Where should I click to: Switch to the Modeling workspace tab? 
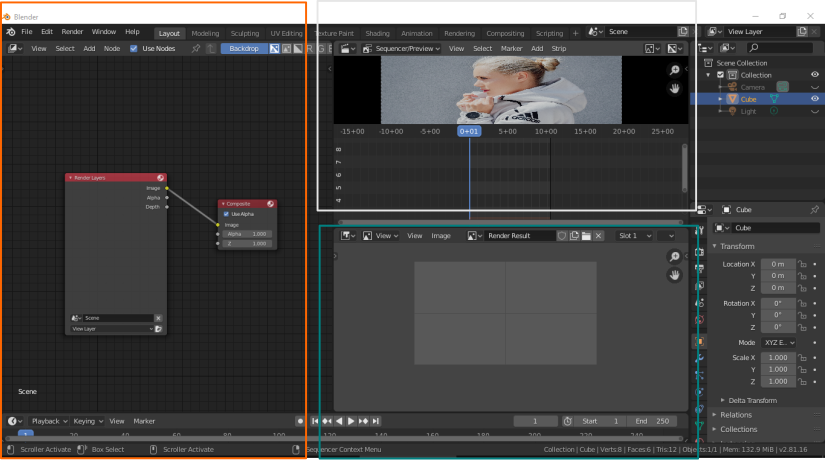205,33
